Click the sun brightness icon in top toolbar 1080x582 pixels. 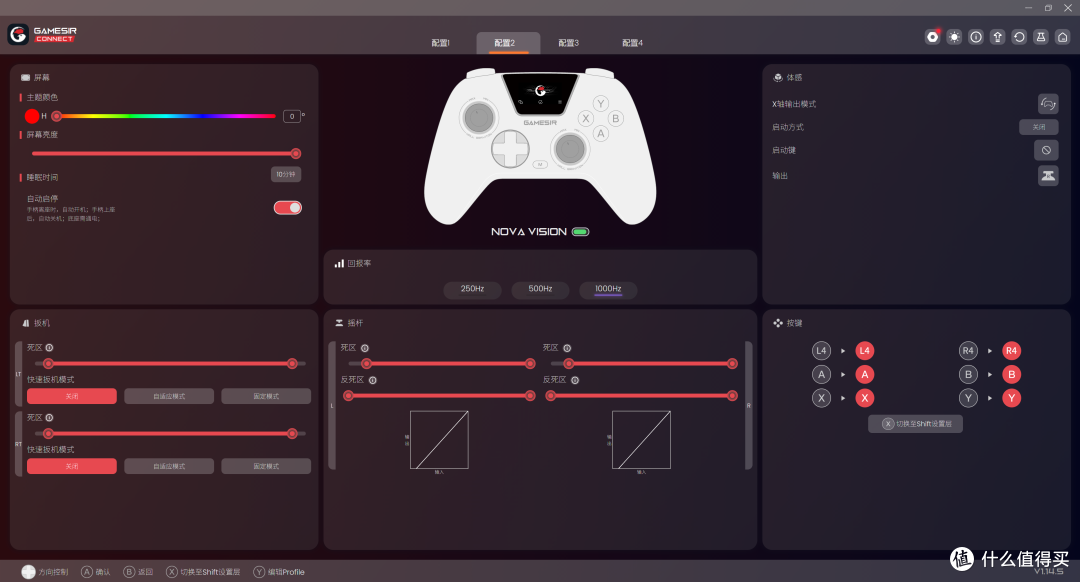coord(954,37)
